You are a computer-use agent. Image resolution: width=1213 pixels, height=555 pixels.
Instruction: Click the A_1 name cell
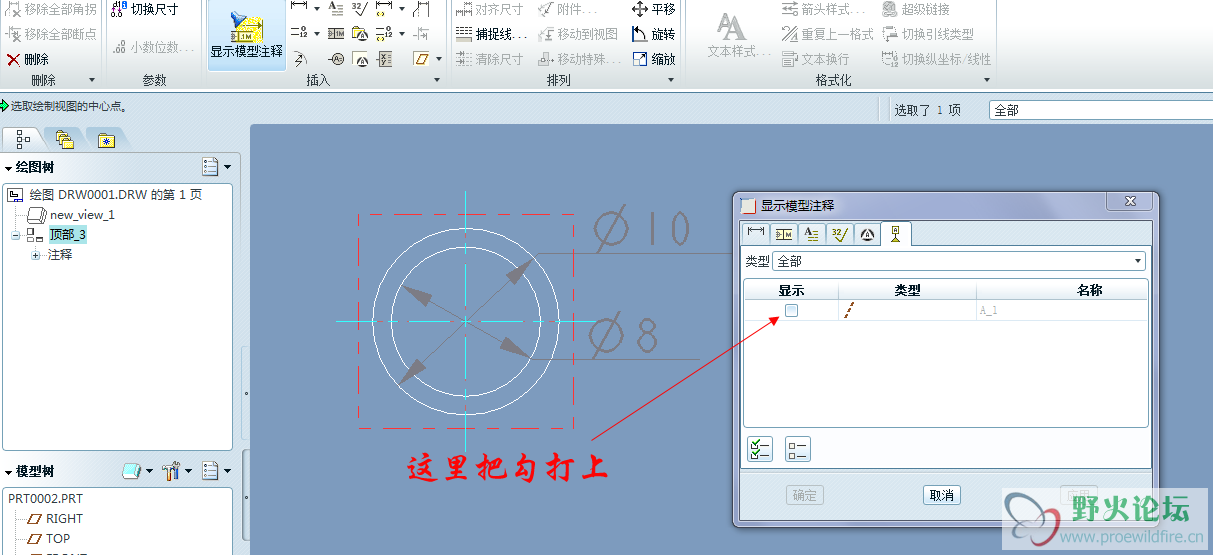click(x=1061, y=311)
